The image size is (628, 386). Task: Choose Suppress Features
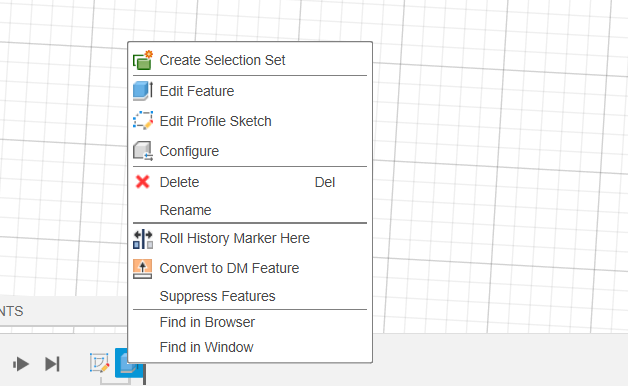(250, 296)
